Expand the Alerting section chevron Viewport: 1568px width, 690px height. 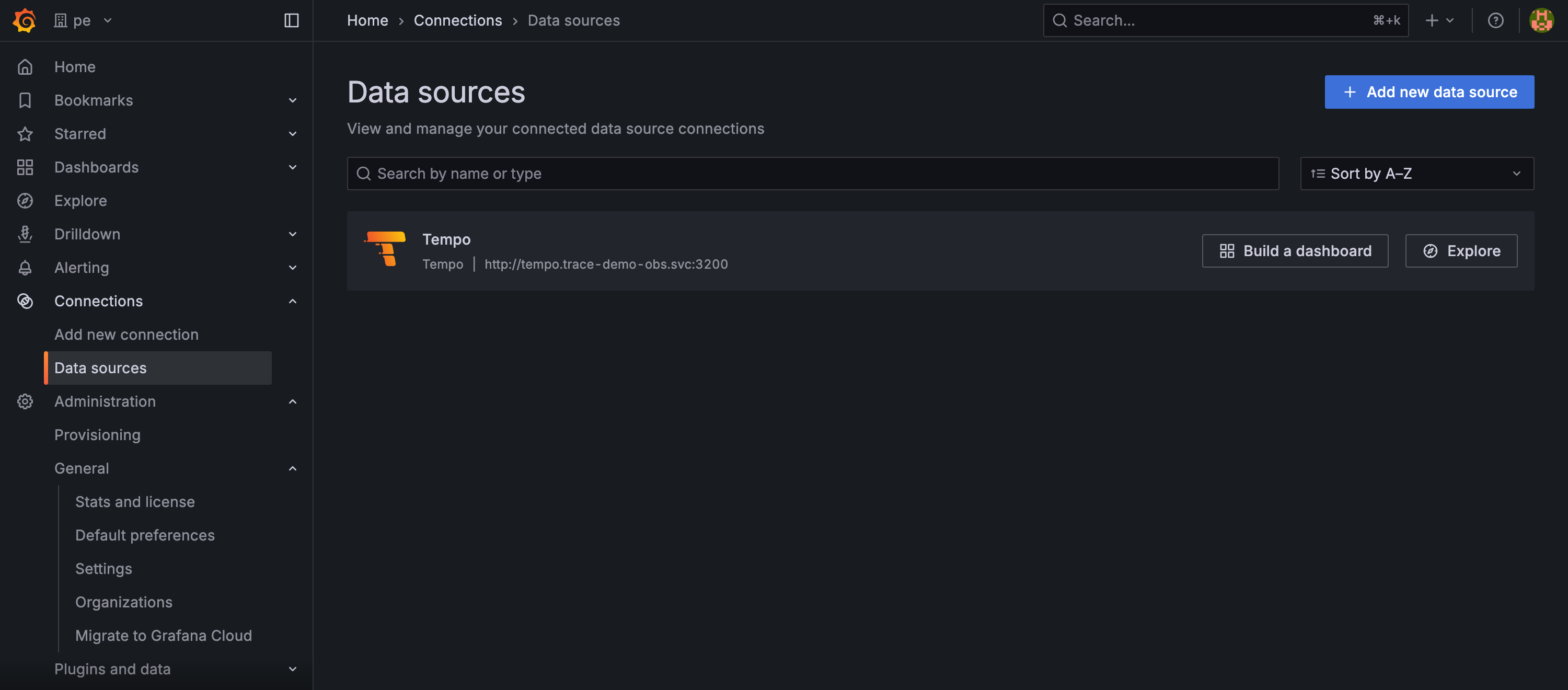coord(292,267)
